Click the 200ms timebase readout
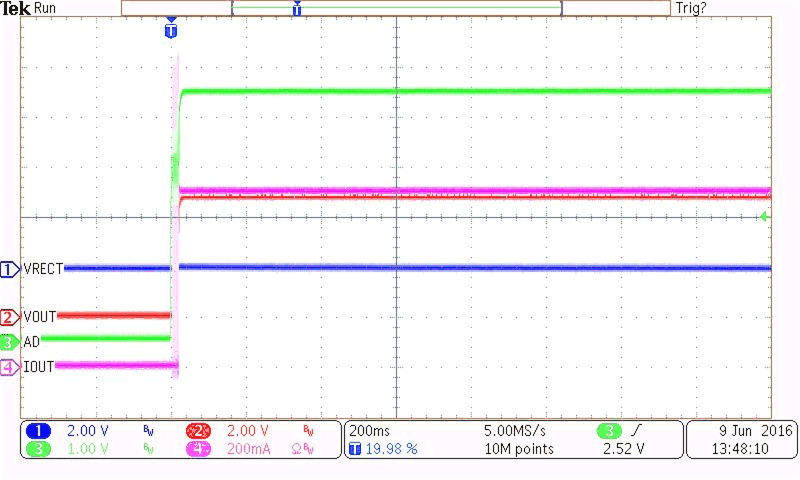The width and height of the screenshot is (800, 480). 369,431
